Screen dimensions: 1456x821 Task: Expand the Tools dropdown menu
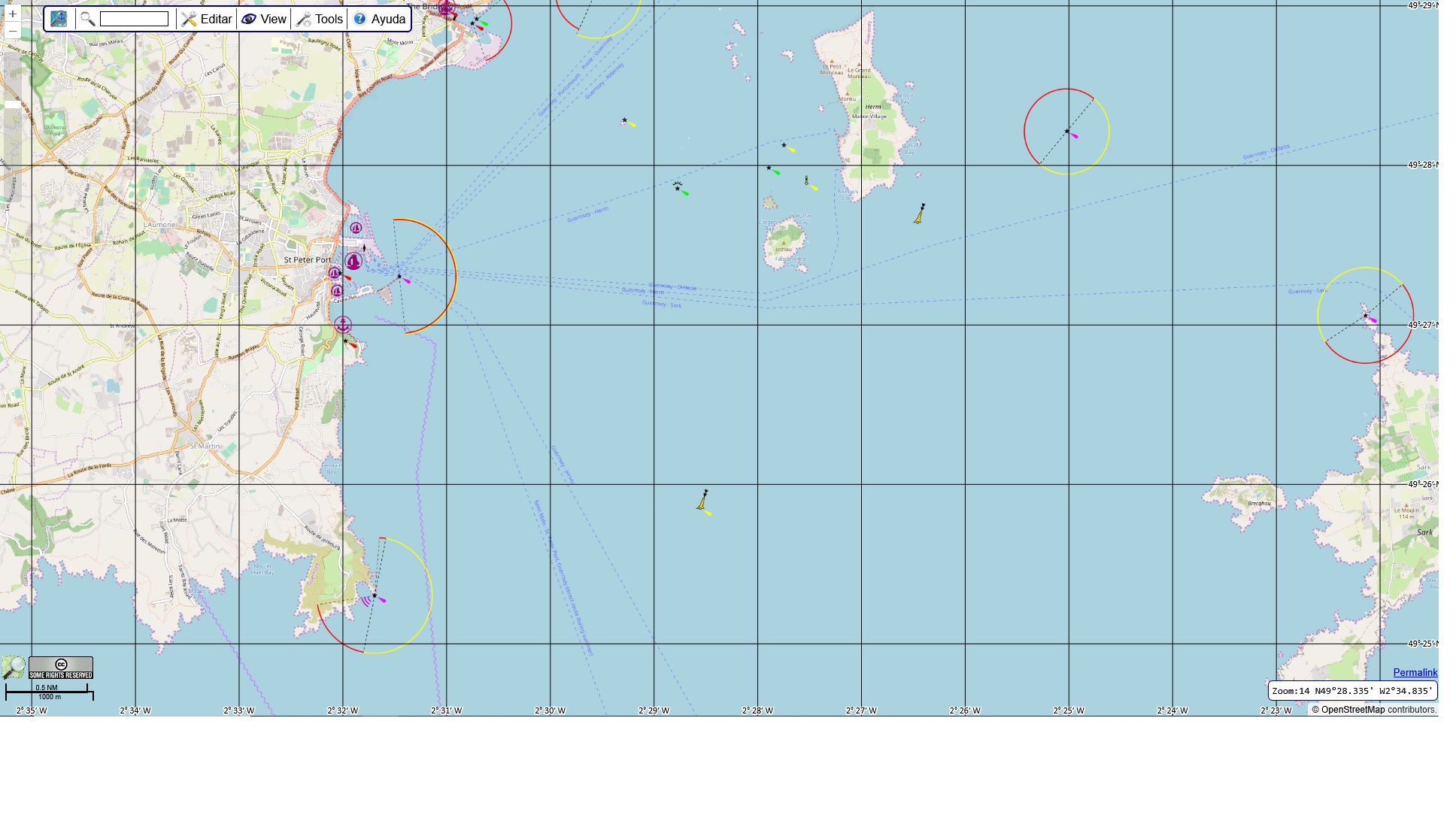(x=320, y=19)
